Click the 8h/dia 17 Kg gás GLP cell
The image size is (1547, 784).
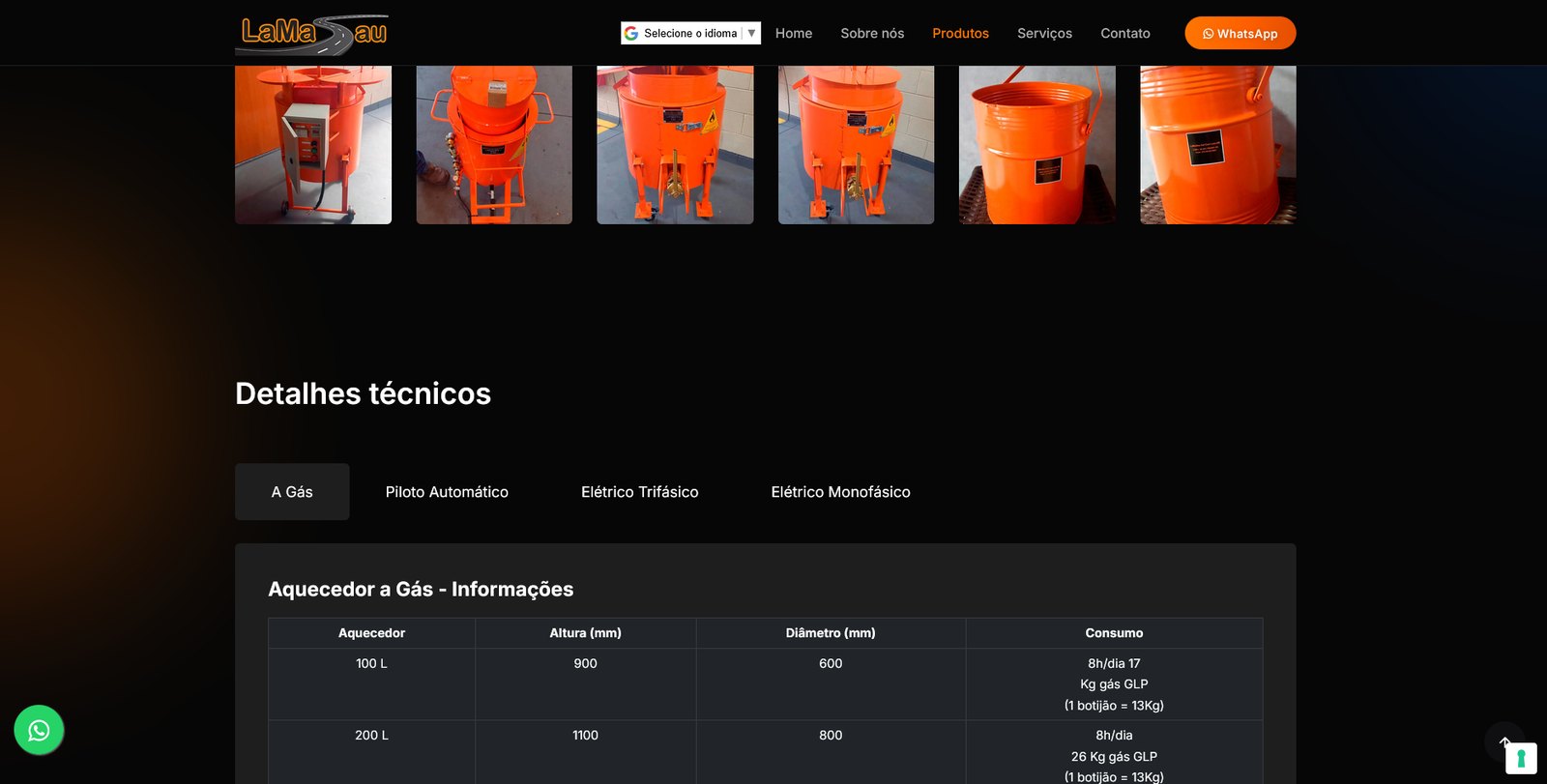(x=1114, y=684)
